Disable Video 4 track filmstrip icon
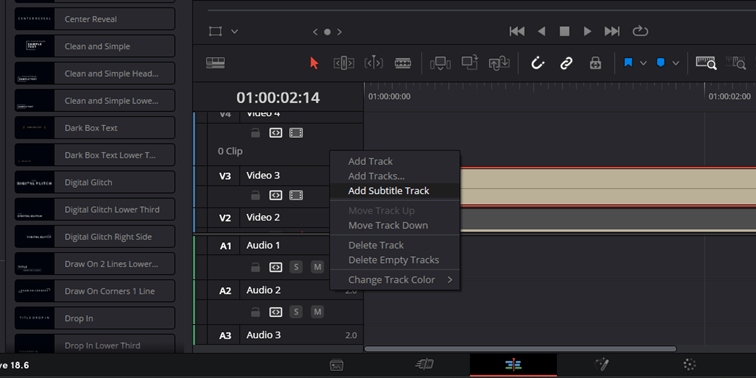 pos(296,133)
